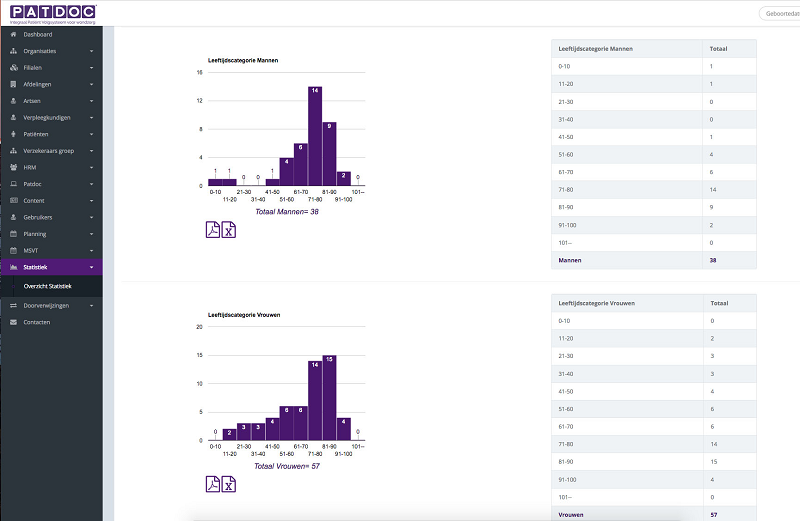Expand the Patiënten menu arrow
Image resolution: width=800 pixels, height=521 pixels.
(x=91, y=134)
